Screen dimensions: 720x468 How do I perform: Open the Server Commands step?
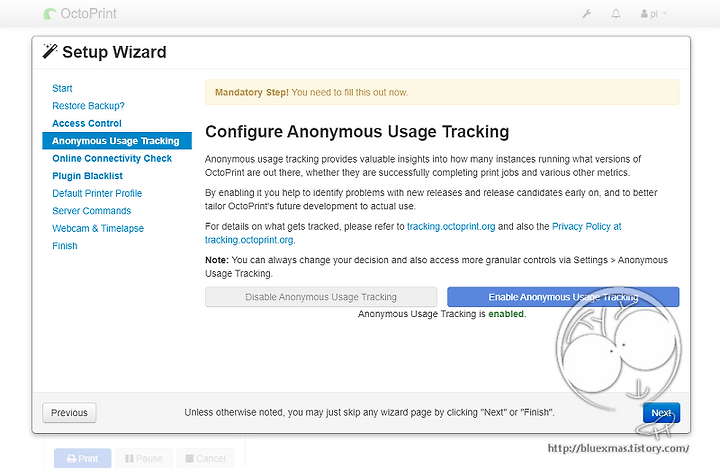[92, 211]
